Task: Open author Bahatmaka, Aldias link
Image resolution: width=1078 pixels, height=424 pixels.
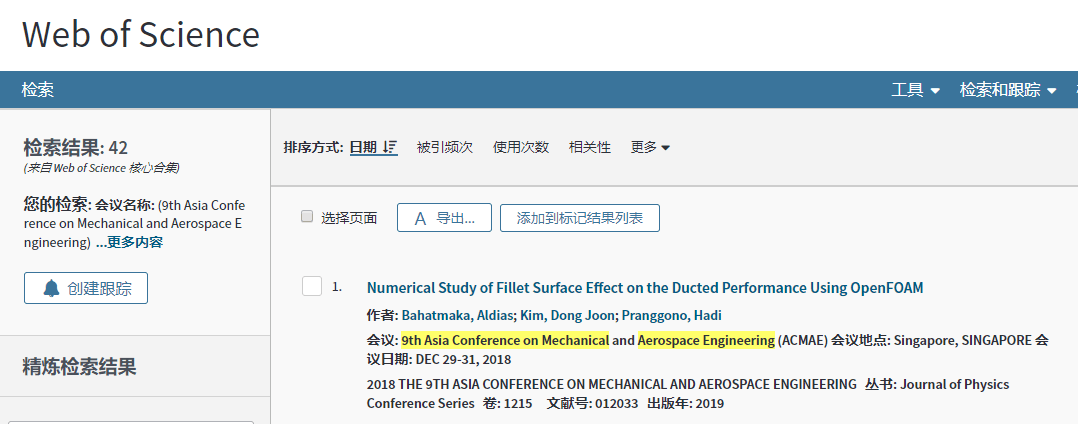Action: pos(457,315)
